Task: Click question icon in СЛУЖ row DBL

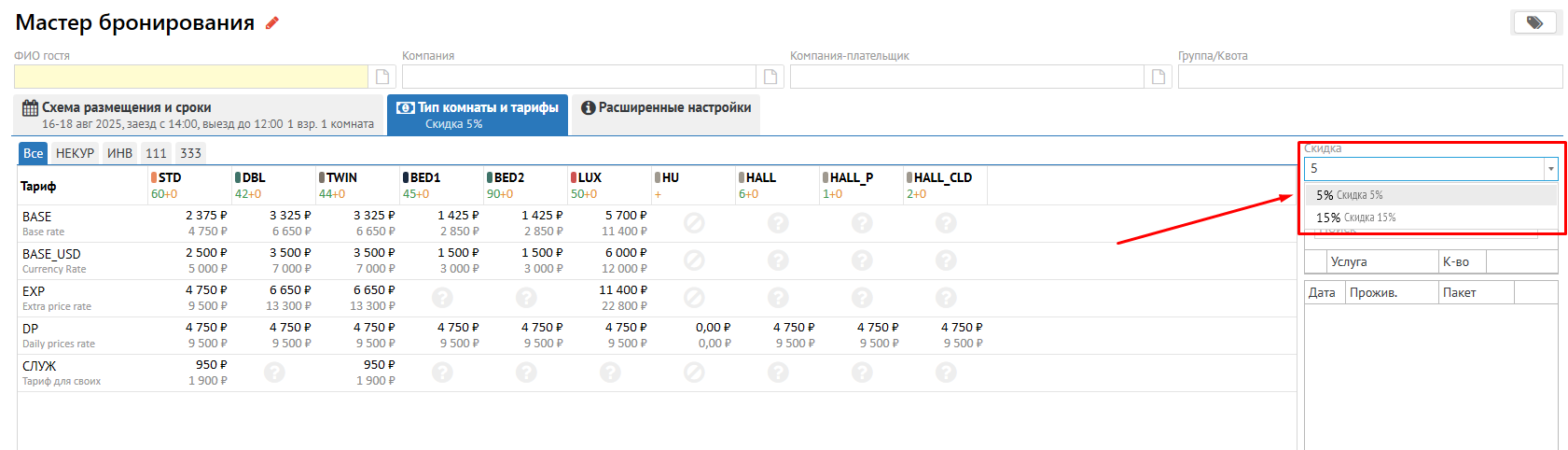Action: point(274,373)
